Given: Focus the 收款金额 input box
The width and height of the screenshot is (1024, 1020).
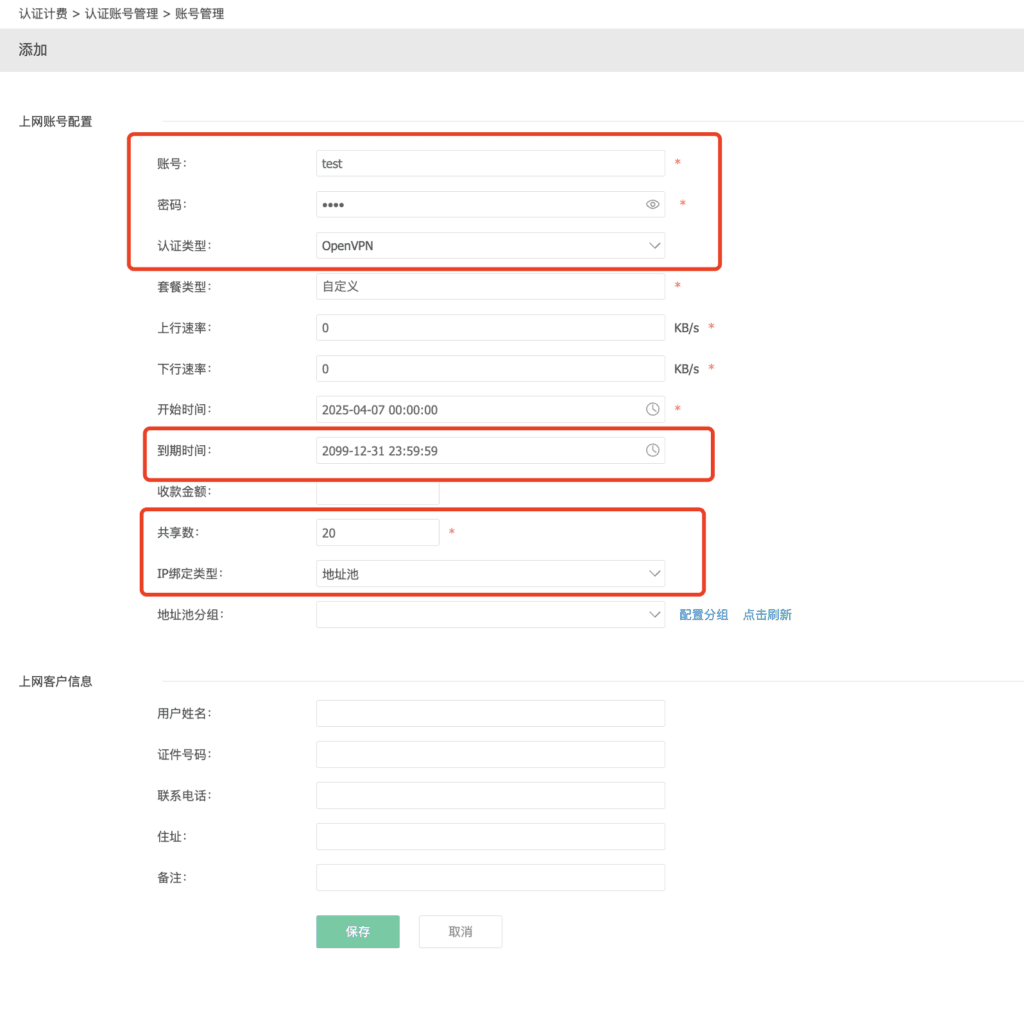Looking at the screenshot, I should point(378,492).
